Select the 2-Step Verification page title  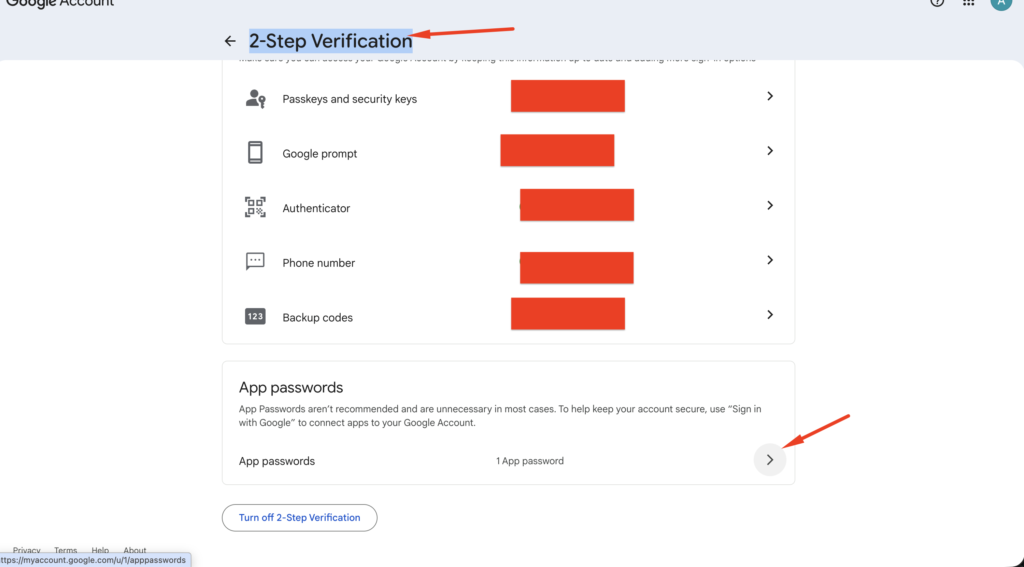coord(330,41)
